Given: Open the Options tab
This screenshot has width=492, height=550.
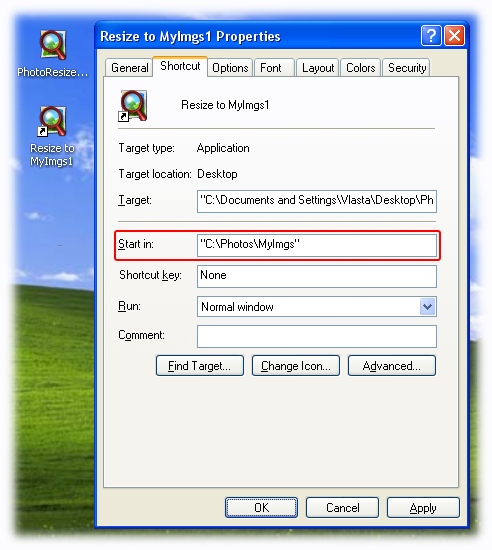Looking at the screenshot, I should pyautogui.click(x=230, y=67).
